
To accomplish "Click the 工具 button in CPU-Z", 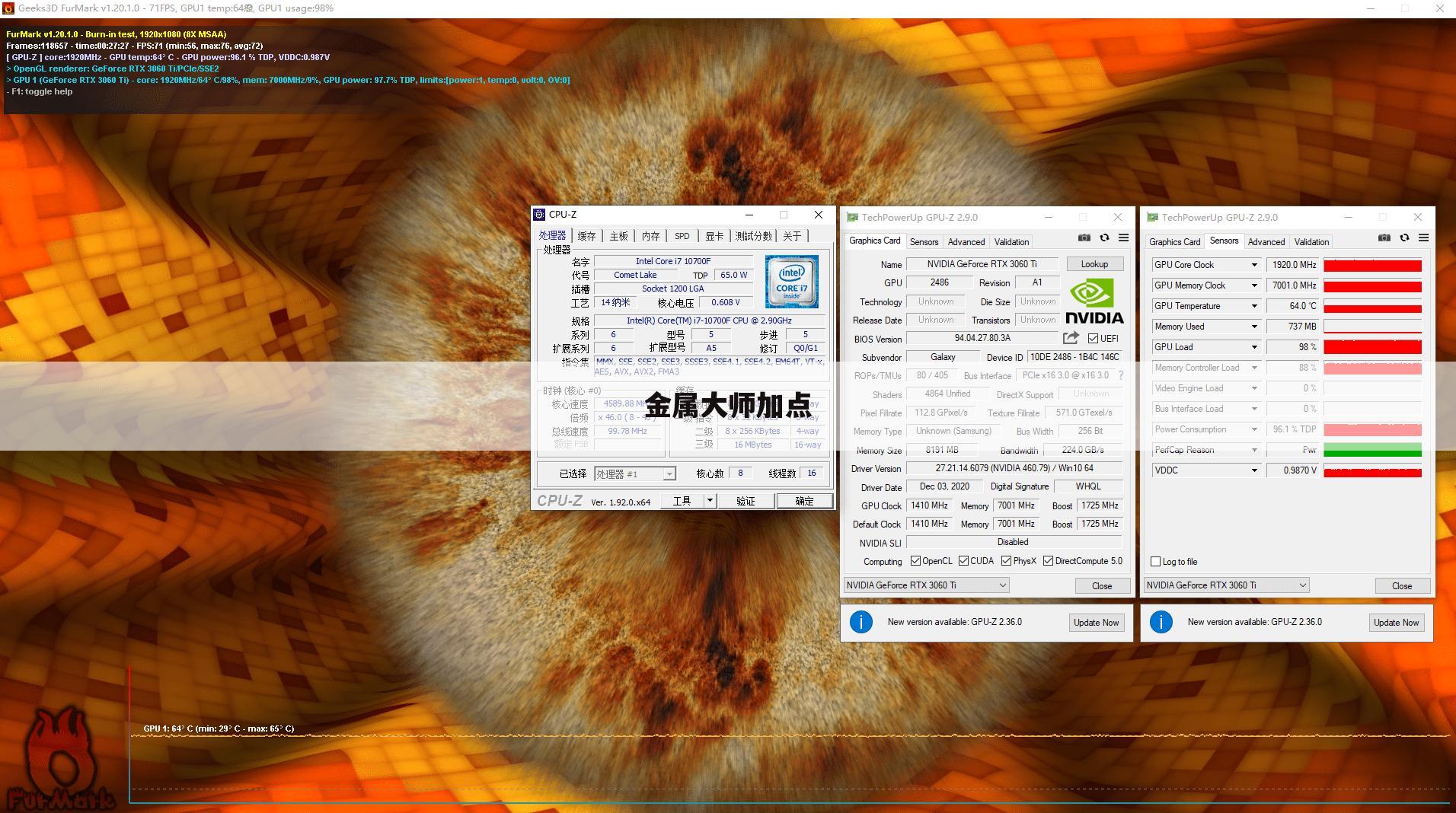I will tap(682, 500).
